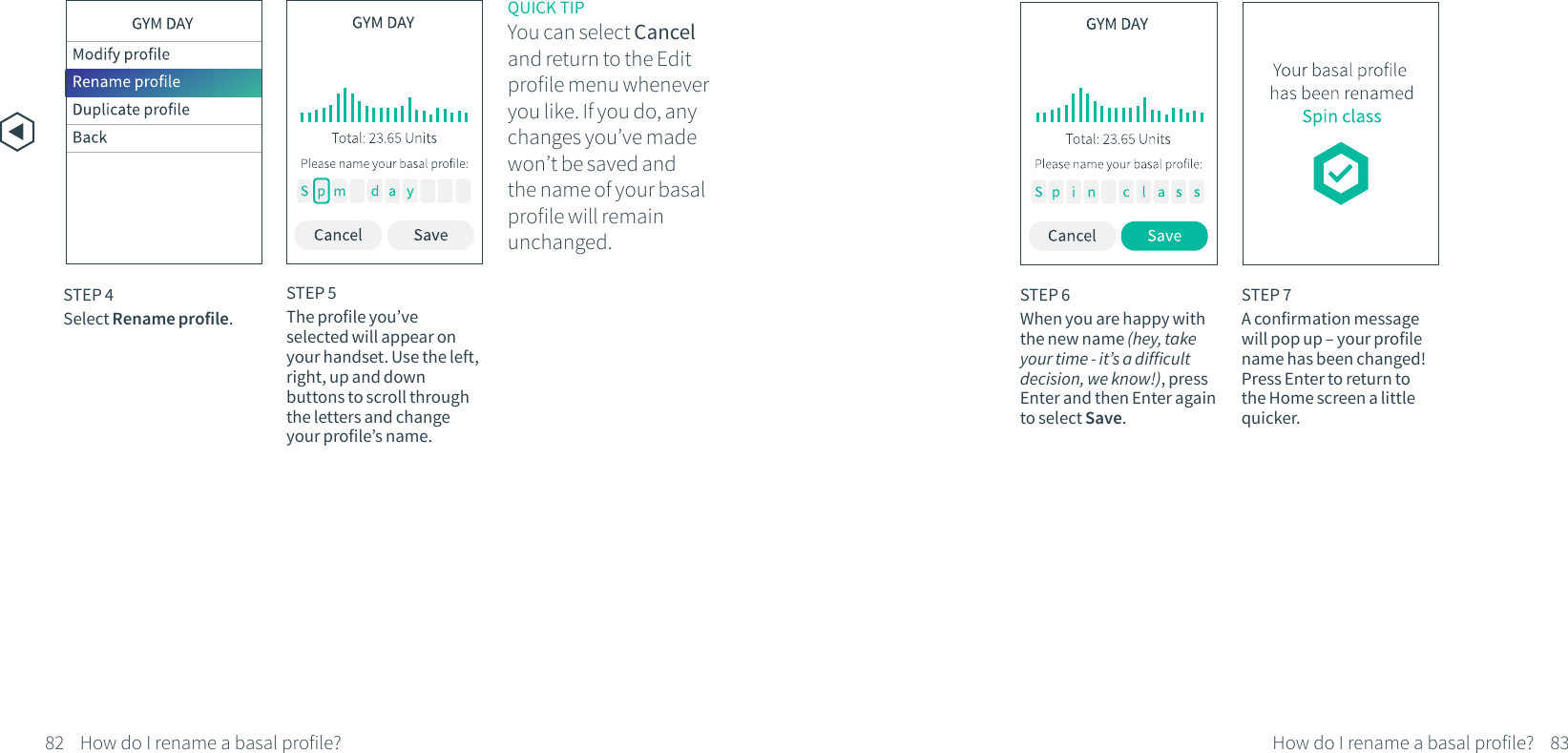Click the basal bar chart above the "Spin class" name
1568x753 pixels.
[x=1119, y=105]
